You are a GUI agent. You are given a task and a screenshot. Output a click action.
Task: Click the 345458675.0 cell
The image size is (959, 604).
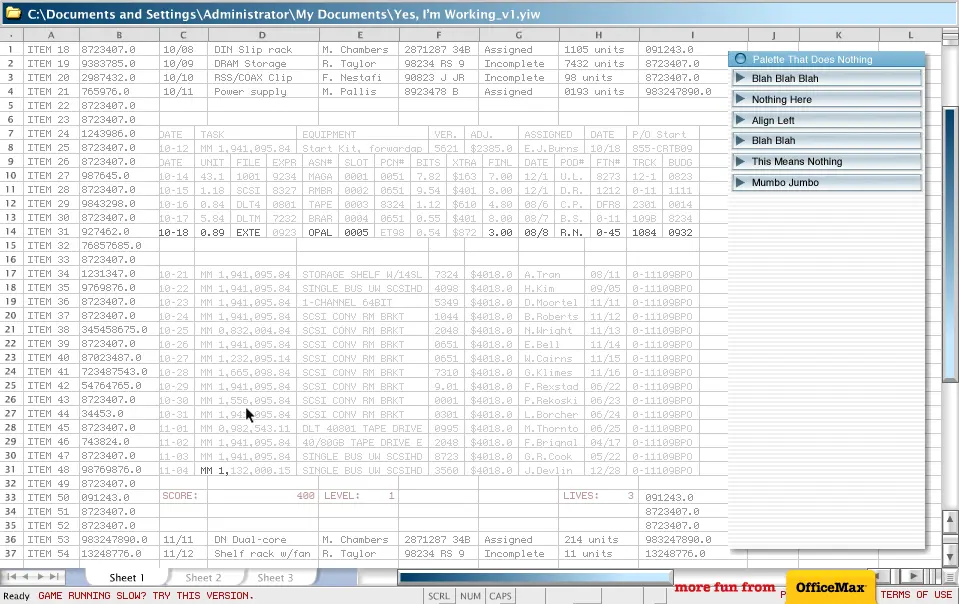click(x=119, y=330)
